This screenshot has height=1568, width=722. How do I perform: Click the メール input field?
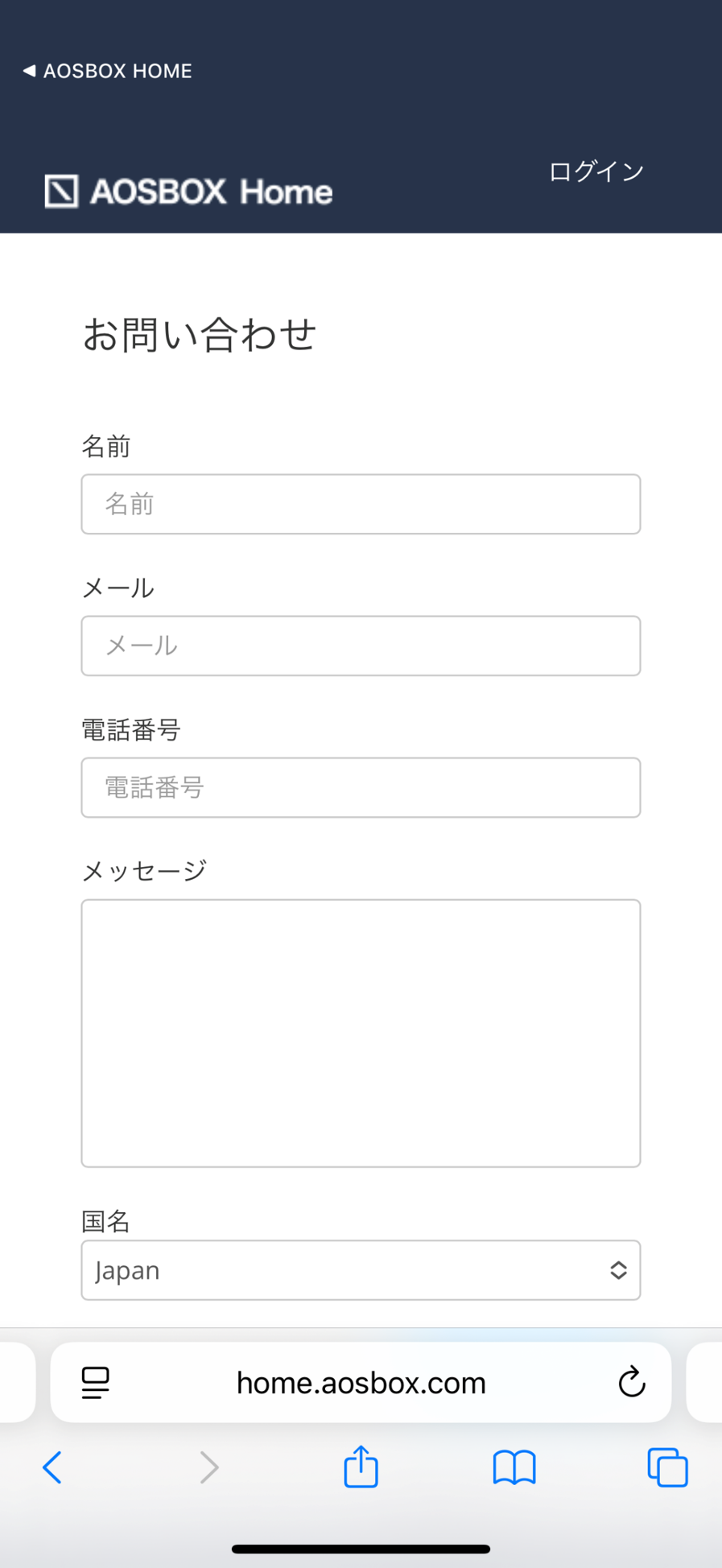pyautogui.click(x=360, y=646)
